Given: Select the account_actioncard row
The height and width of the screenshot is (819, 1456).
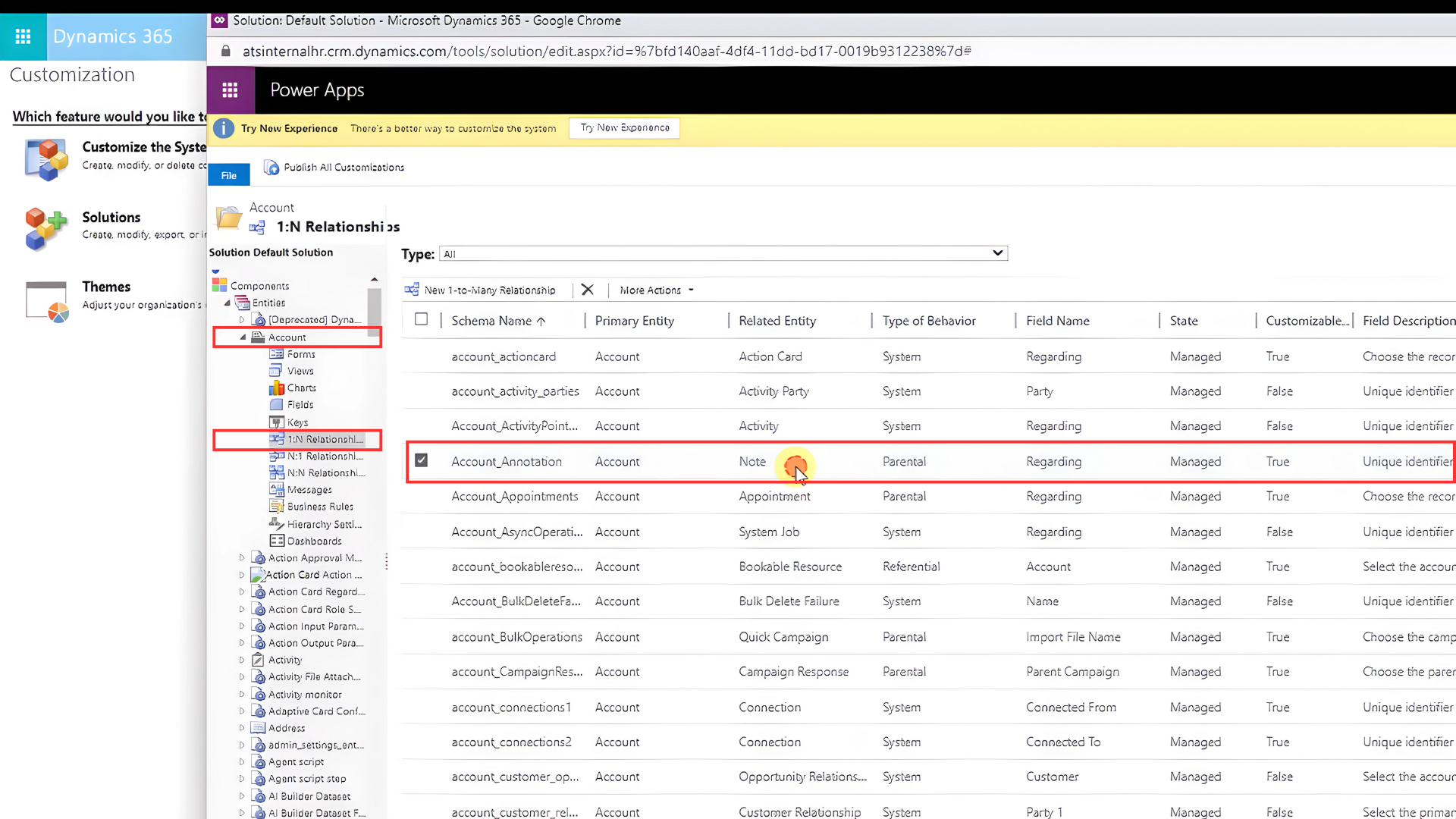Looking at the screenshot, I should point(928,356).
